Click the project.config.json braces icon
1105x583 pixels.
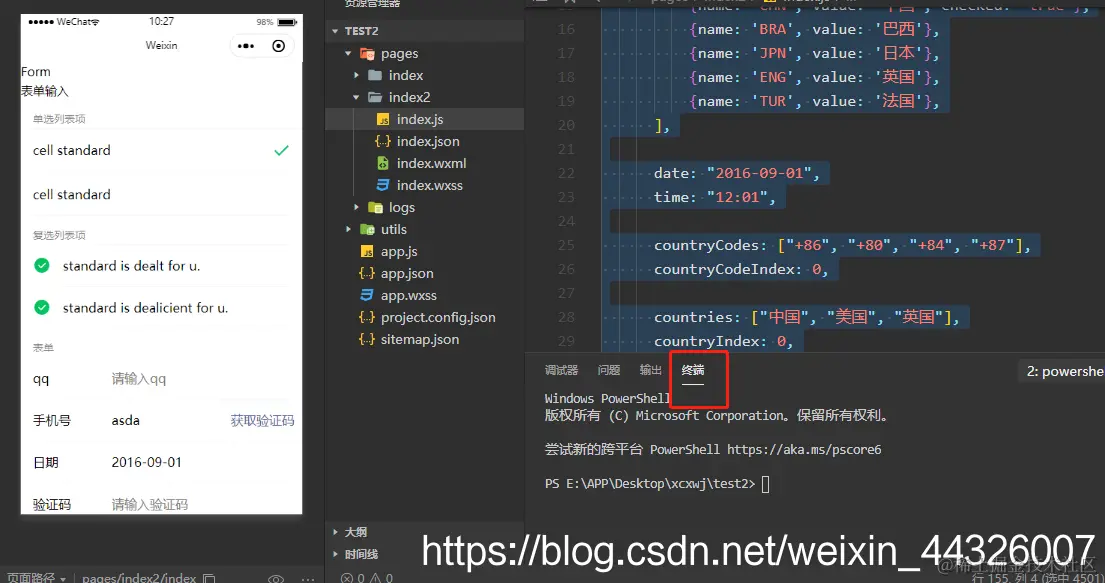pyautogui.click(x=367, y=317)
